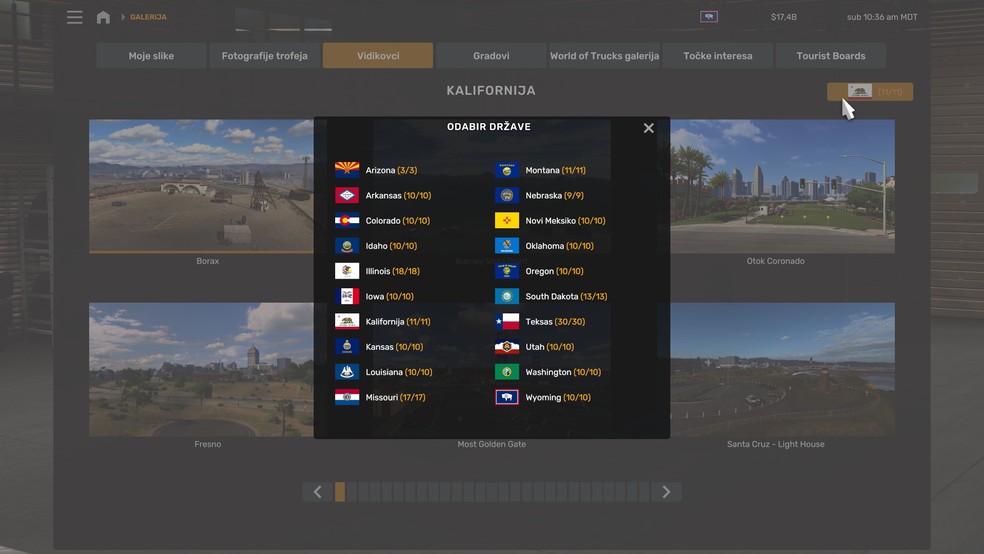Go to next gallery page arrow
This screenshot has height=554, width=984.
coord(666,492)
